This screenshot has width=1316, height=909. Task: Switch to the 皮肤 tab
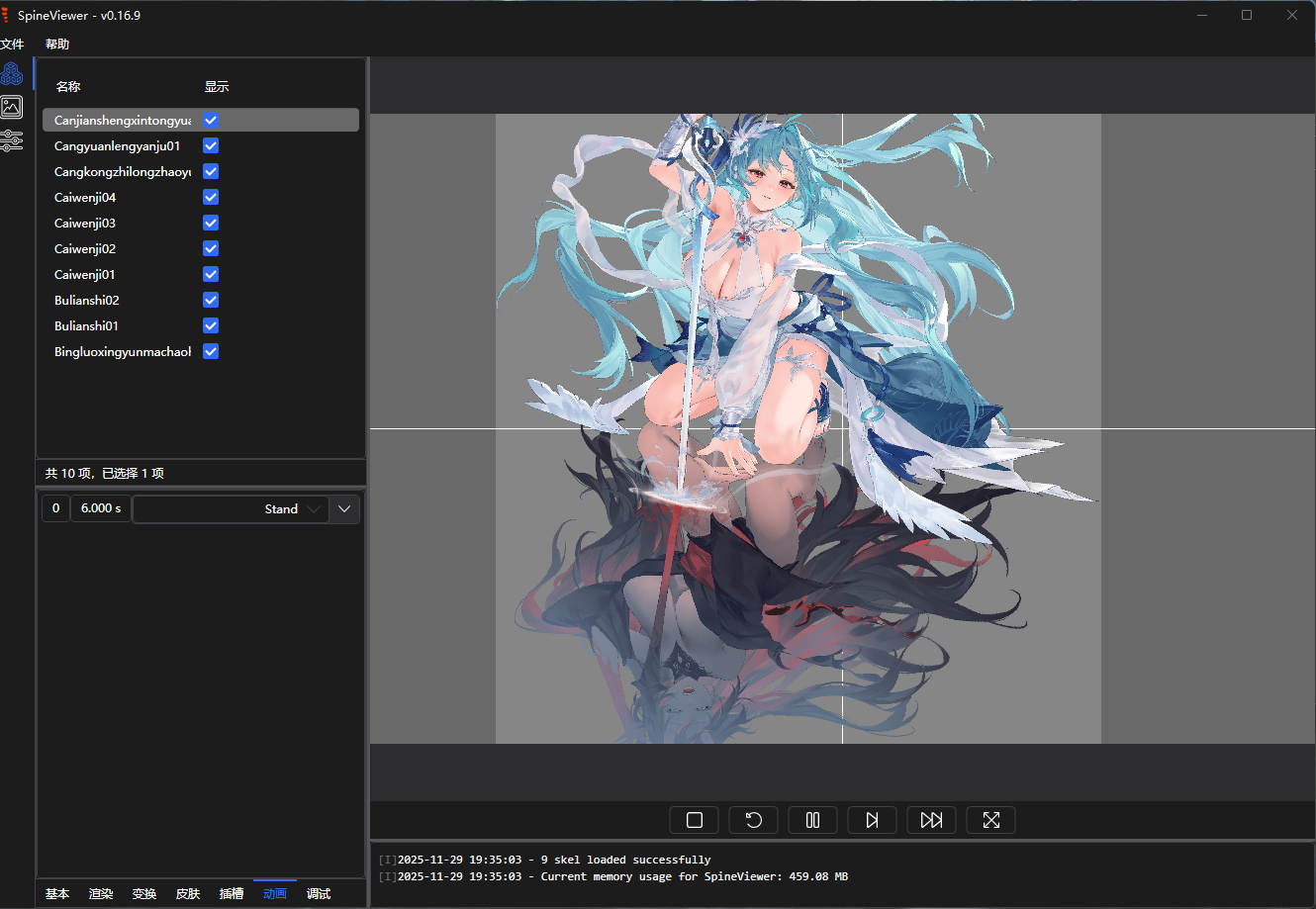coord(188,893)
